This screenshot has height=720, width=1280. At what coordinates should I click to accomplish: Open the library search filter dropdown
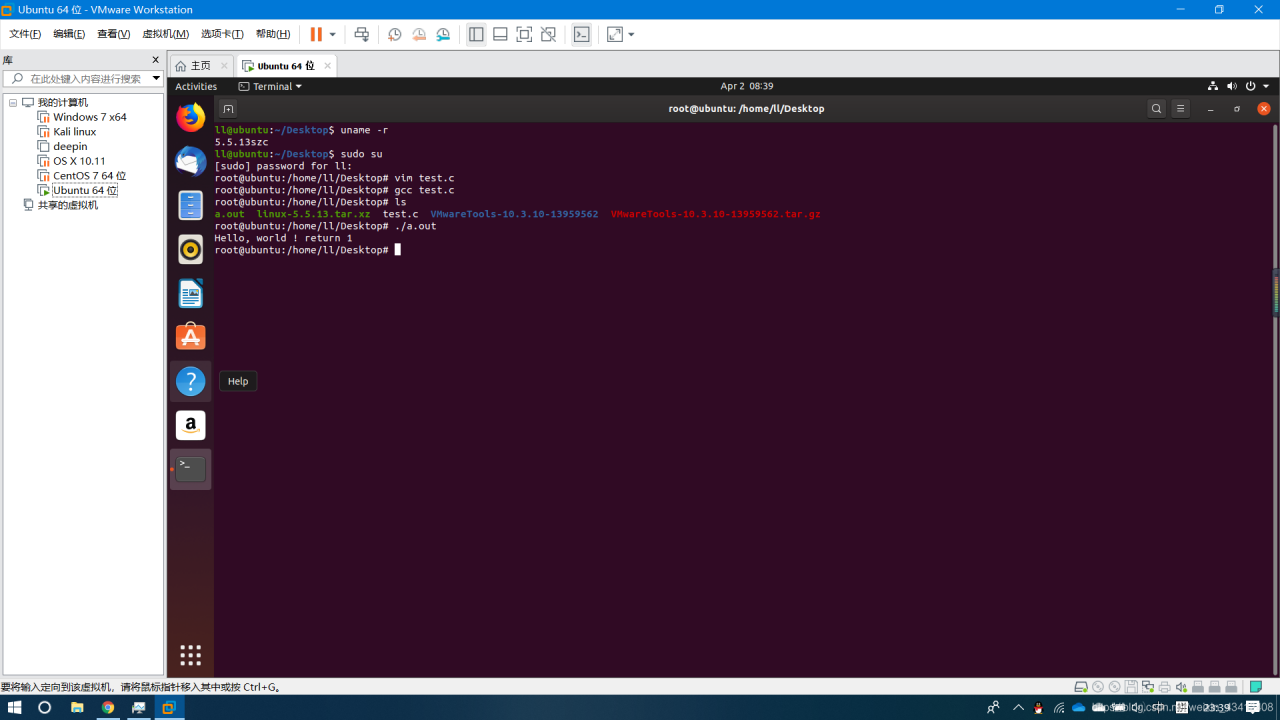[x=156, y=78]
